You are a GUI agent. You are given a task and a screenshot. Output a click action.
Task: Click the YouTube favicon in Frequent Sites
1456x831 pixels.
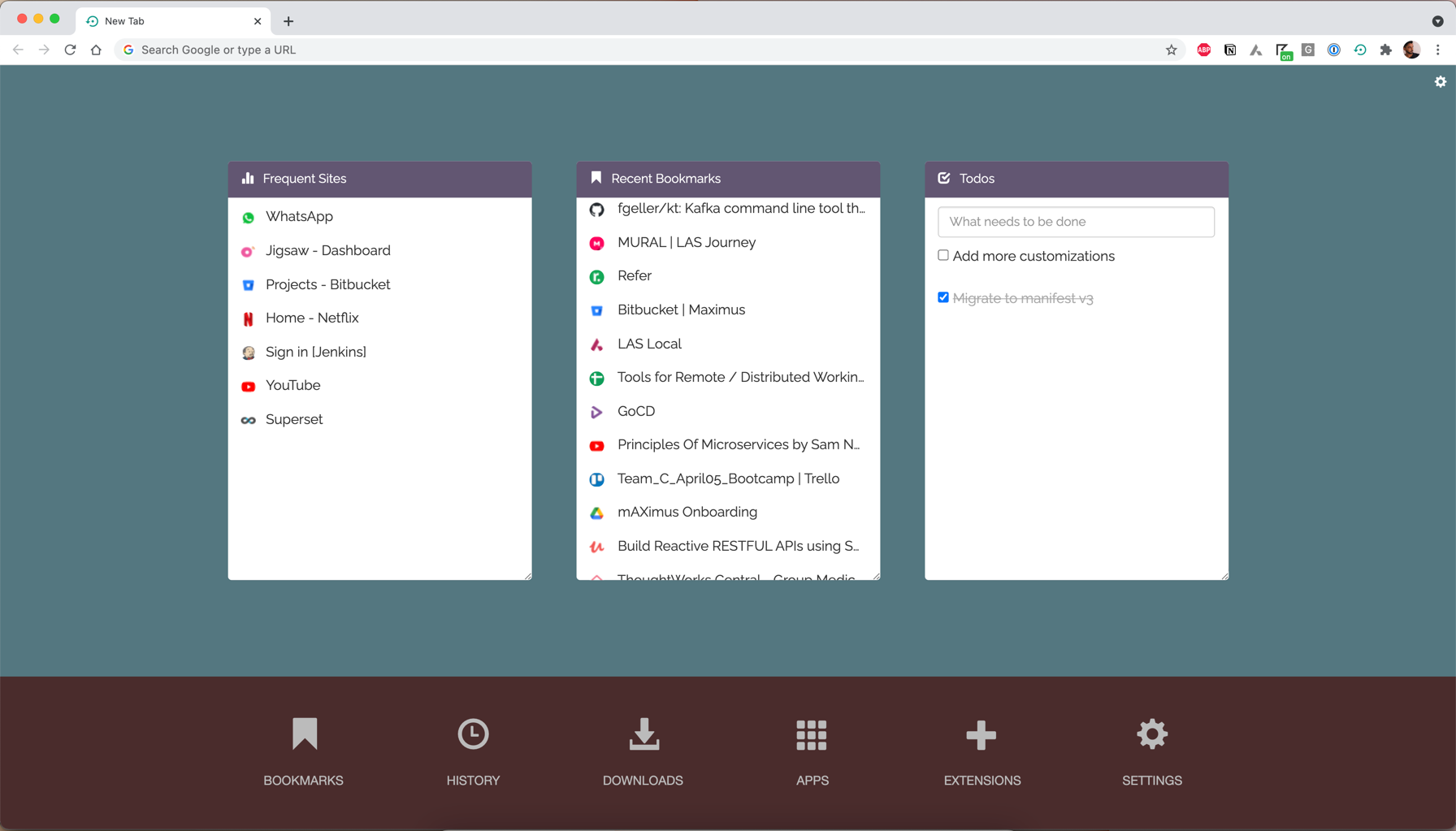(249, 387)
